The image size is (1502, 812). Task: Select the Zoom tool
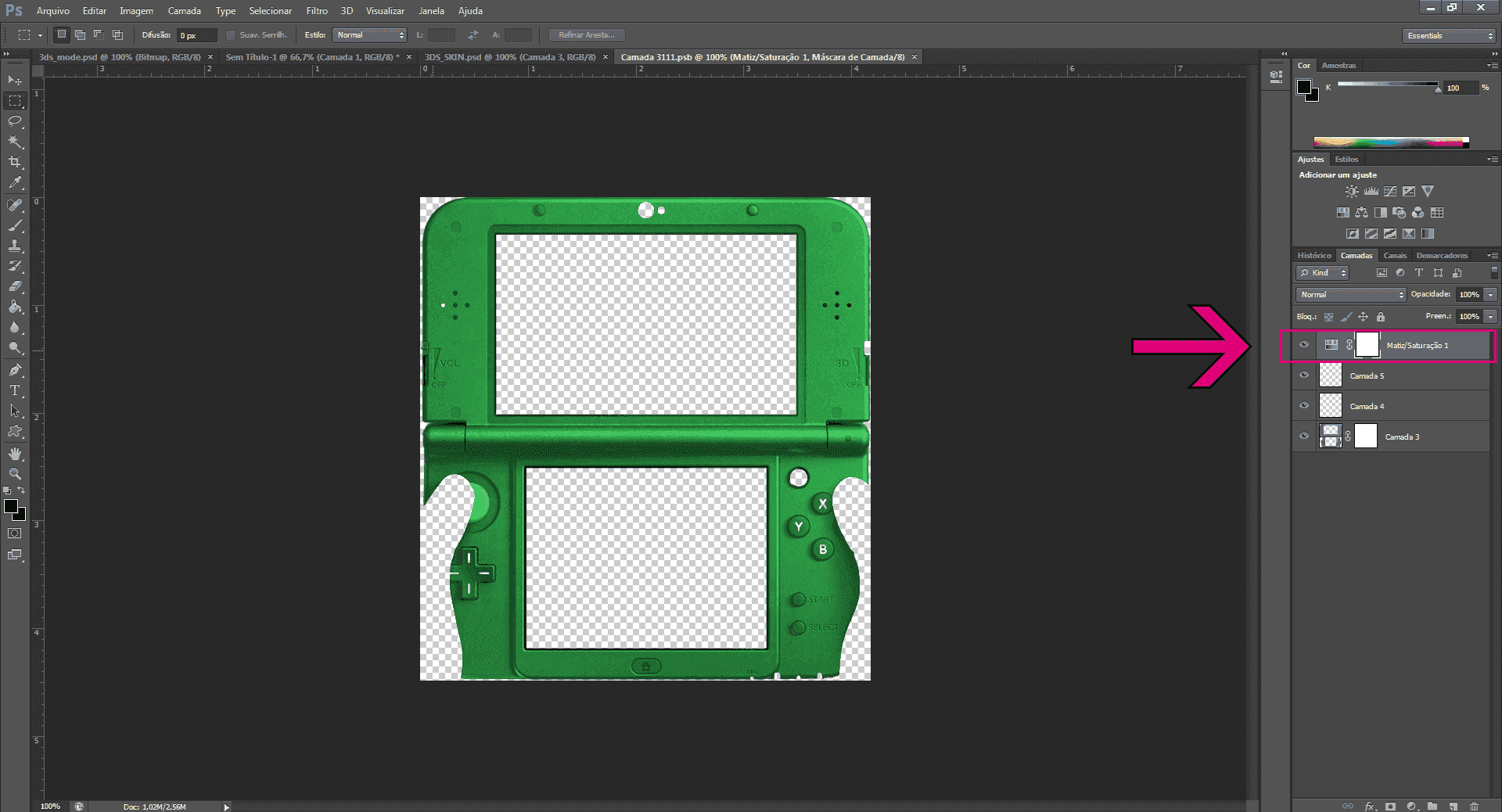point(15,474)
